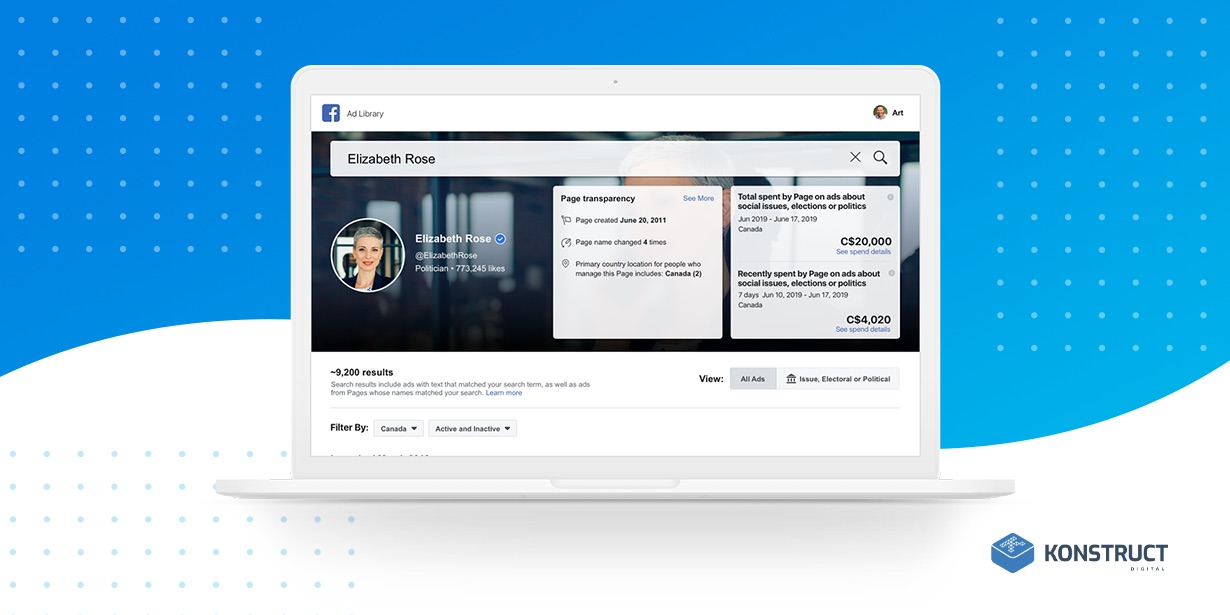
Task: Click the verified badge next to Elizabeth Rose
Action: tap(501, 239)
